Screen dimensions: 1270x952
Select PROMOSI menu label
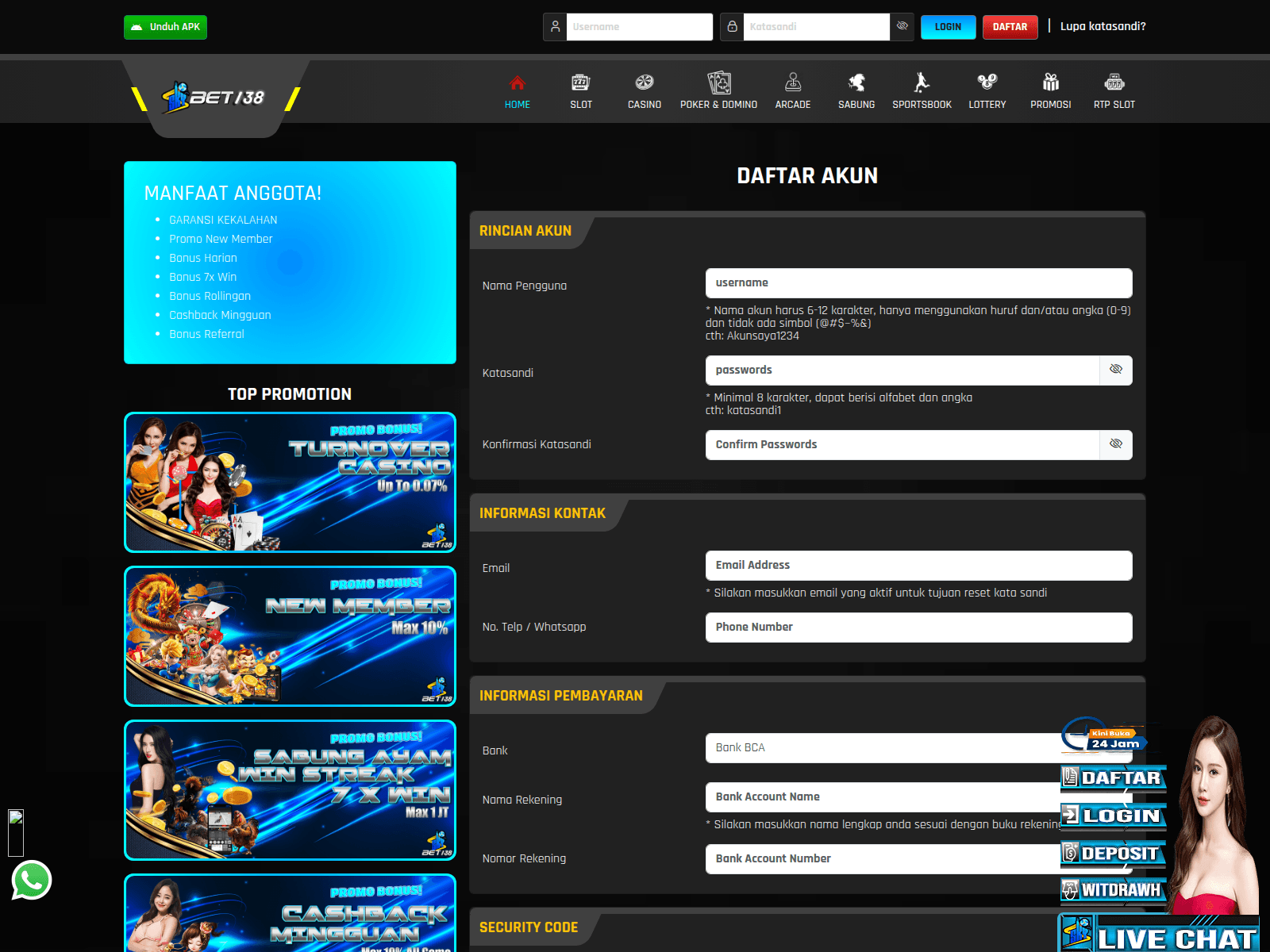(1051, 105)
